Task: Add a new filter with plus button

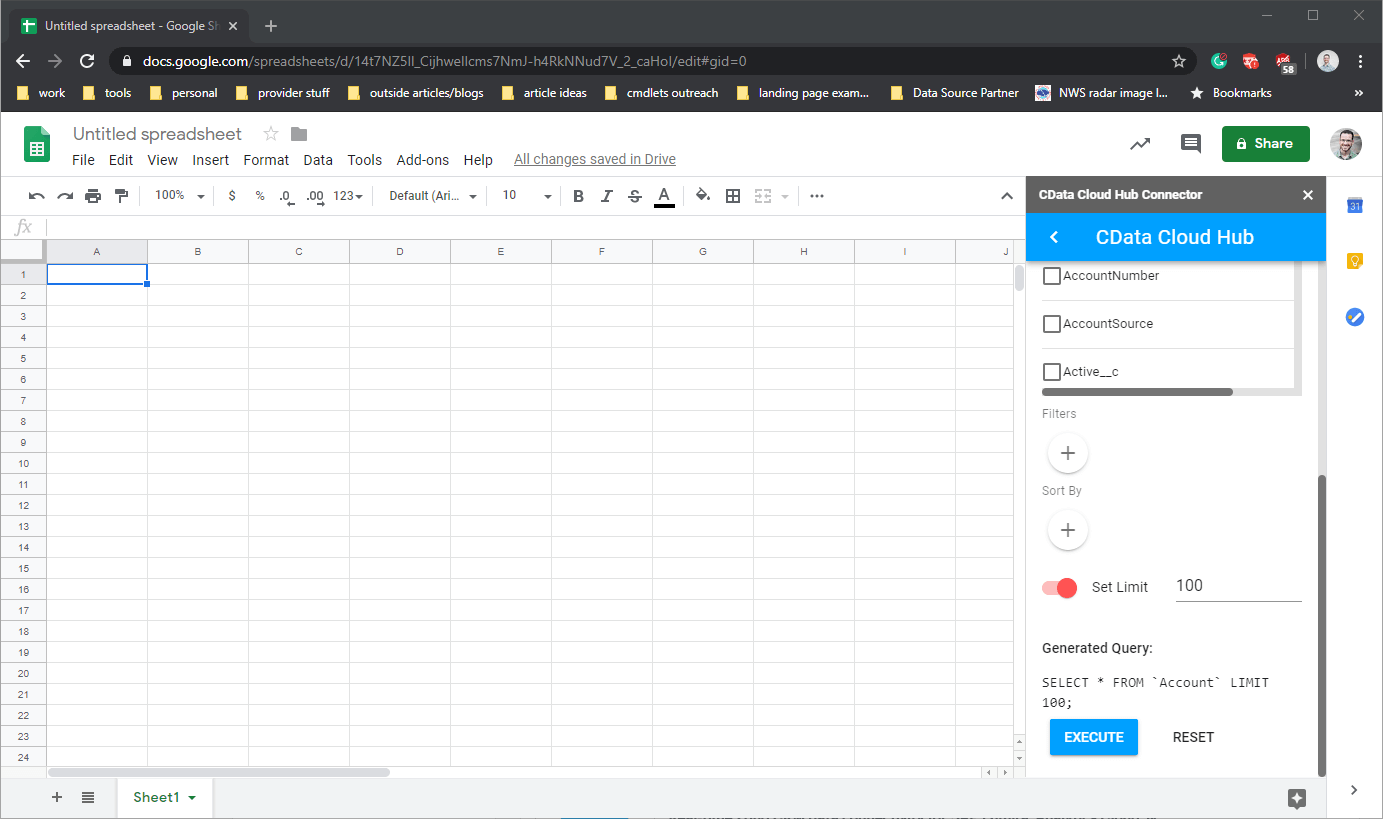Action: click(1067, 453)
